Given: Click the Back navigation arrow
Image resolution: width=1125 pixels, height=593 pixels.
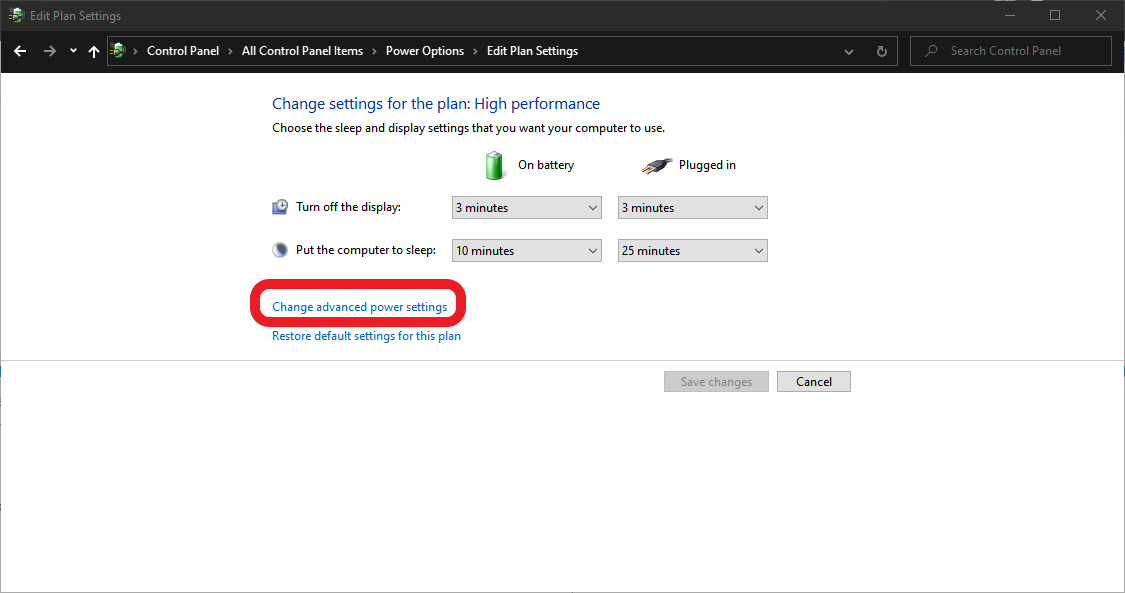Looking at the screenshot, I should 20,51.
